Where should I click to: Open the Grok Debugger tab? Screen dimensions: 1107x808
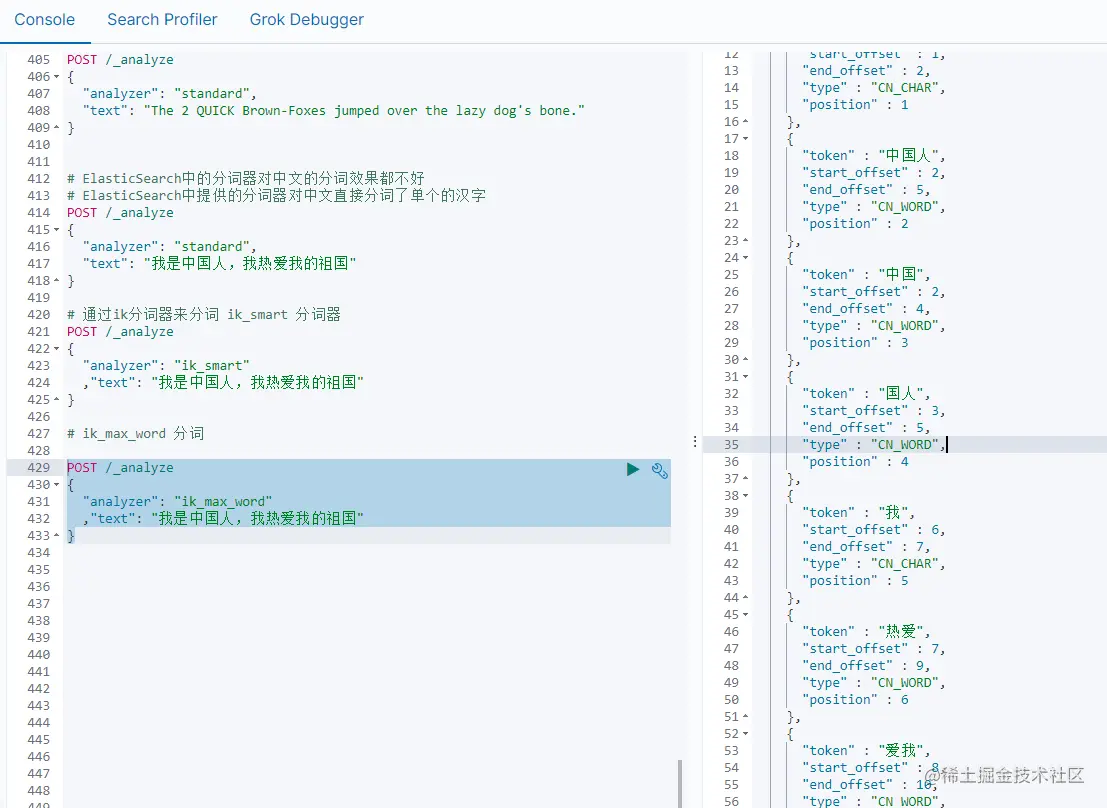tap(306, 20)
